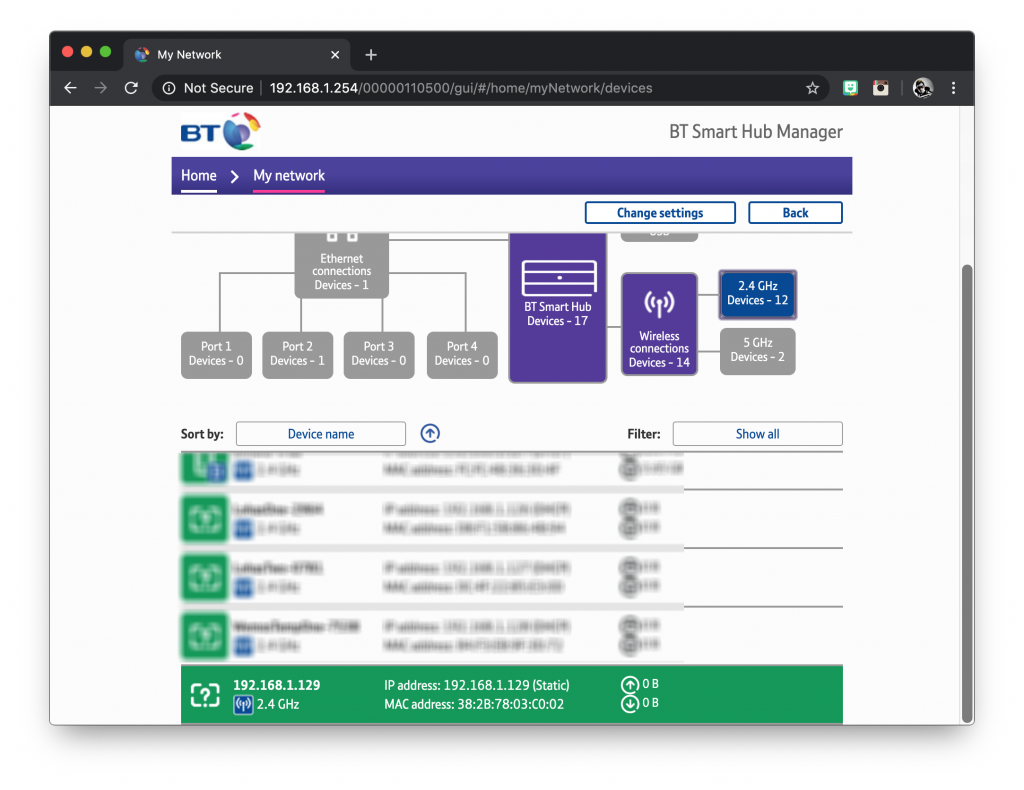The width and height of the screenshot is (1024, 790).
Task: Open the Chrome three-dot menu
Action: 953,88
